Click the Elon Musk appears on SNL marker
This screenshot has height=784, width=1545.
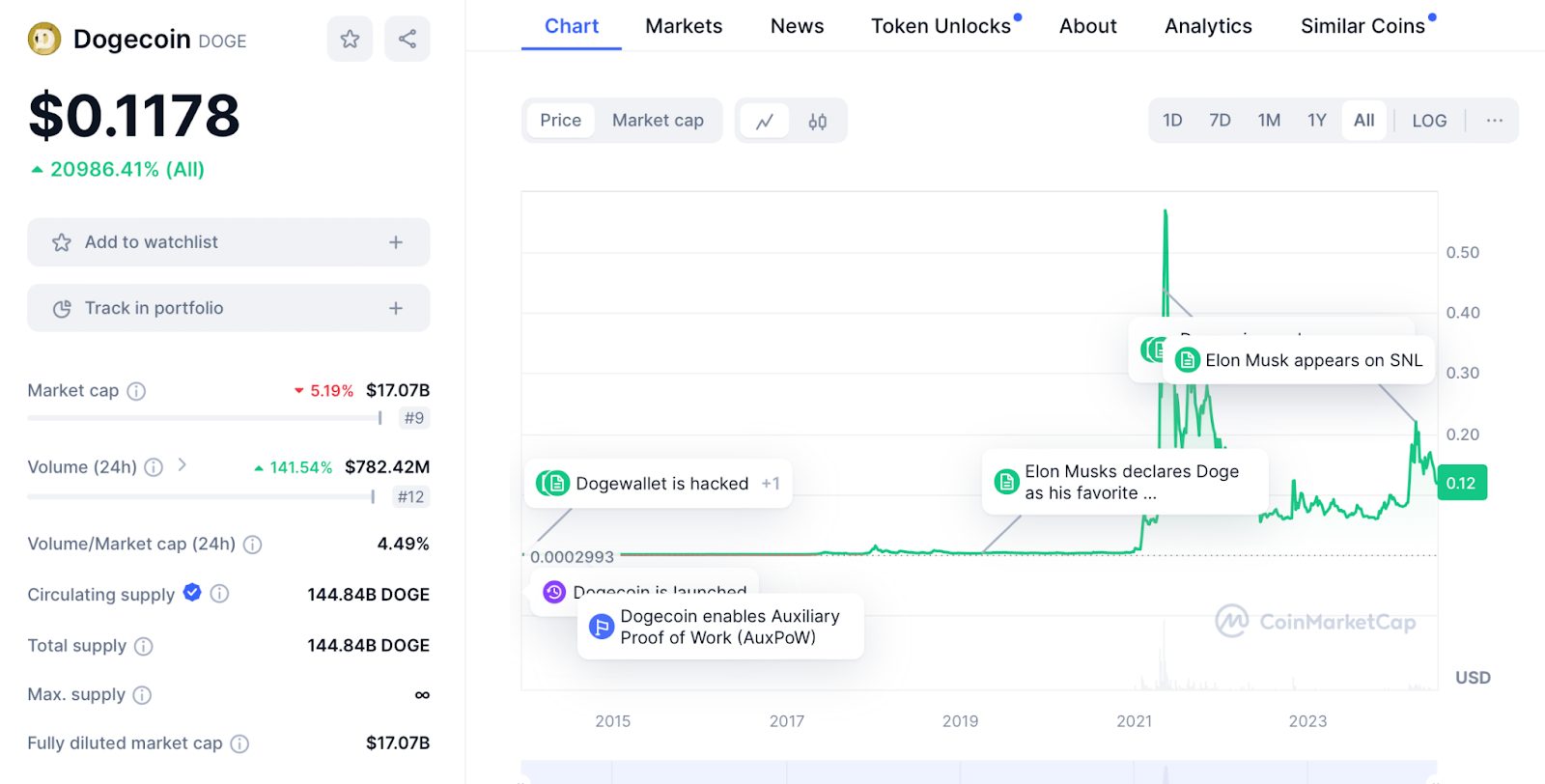[1300, 360]
